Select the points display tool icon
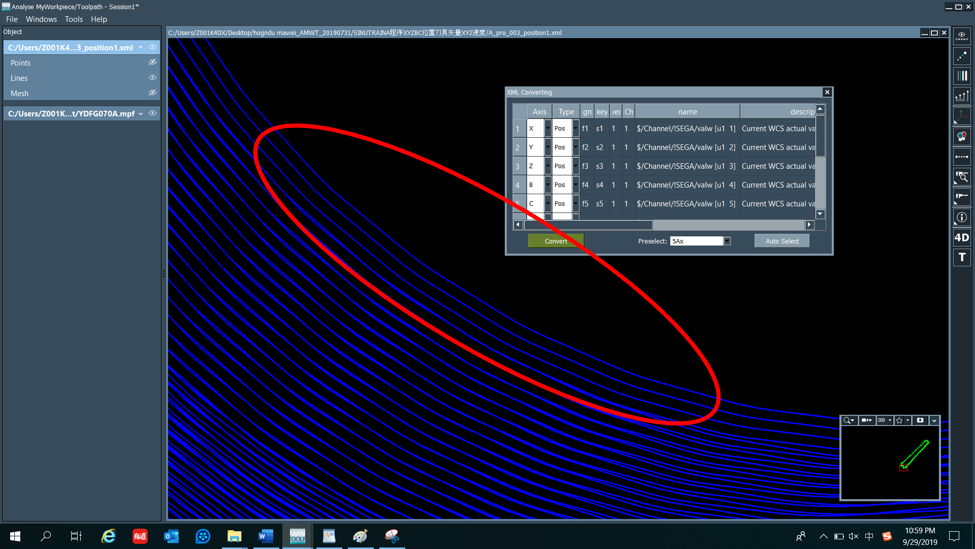The image size is (975, 549). click(x=962, y=55)
